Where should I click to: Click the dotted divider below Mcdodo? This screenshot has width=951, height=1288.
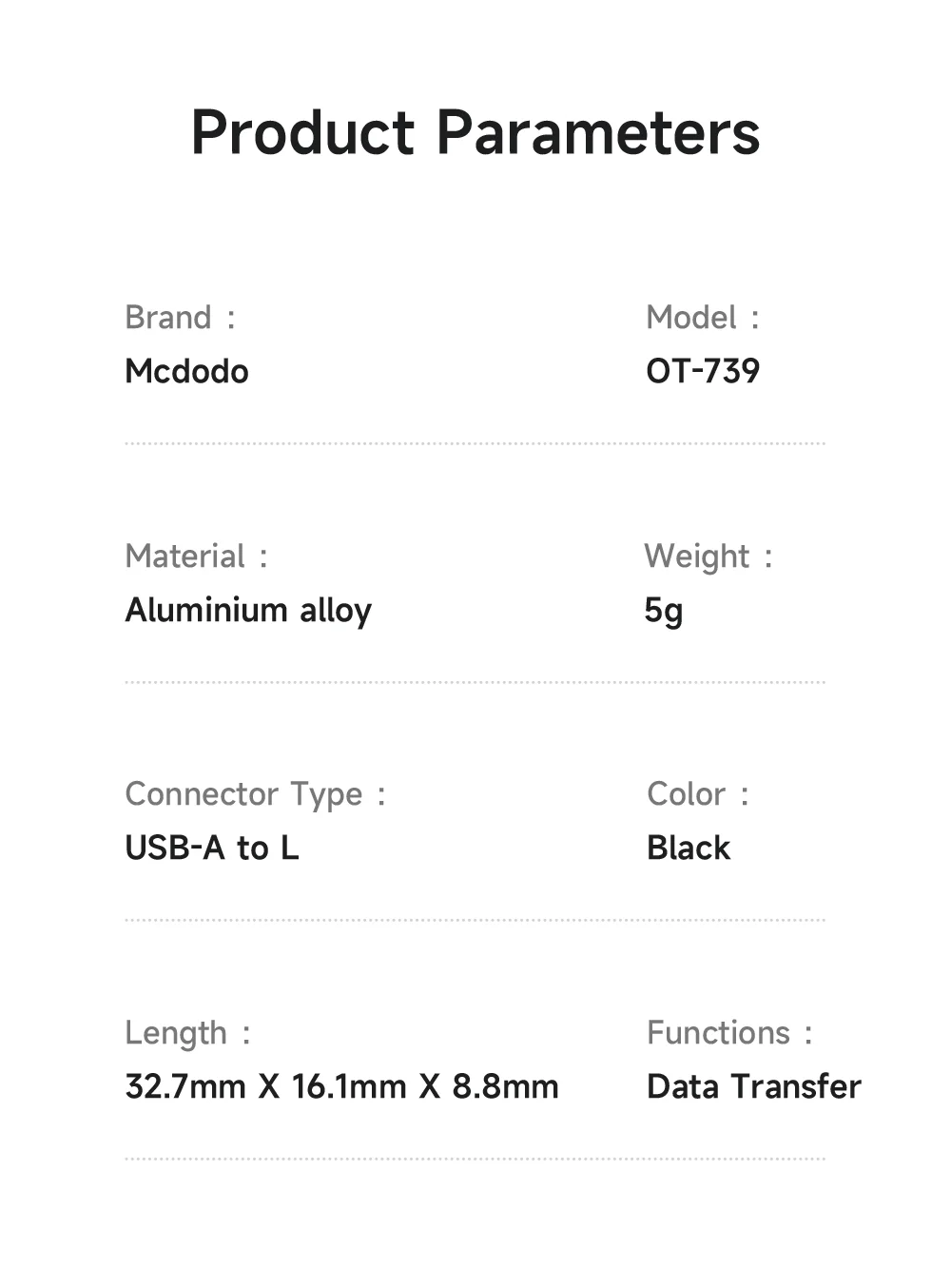tap(475, 443)
